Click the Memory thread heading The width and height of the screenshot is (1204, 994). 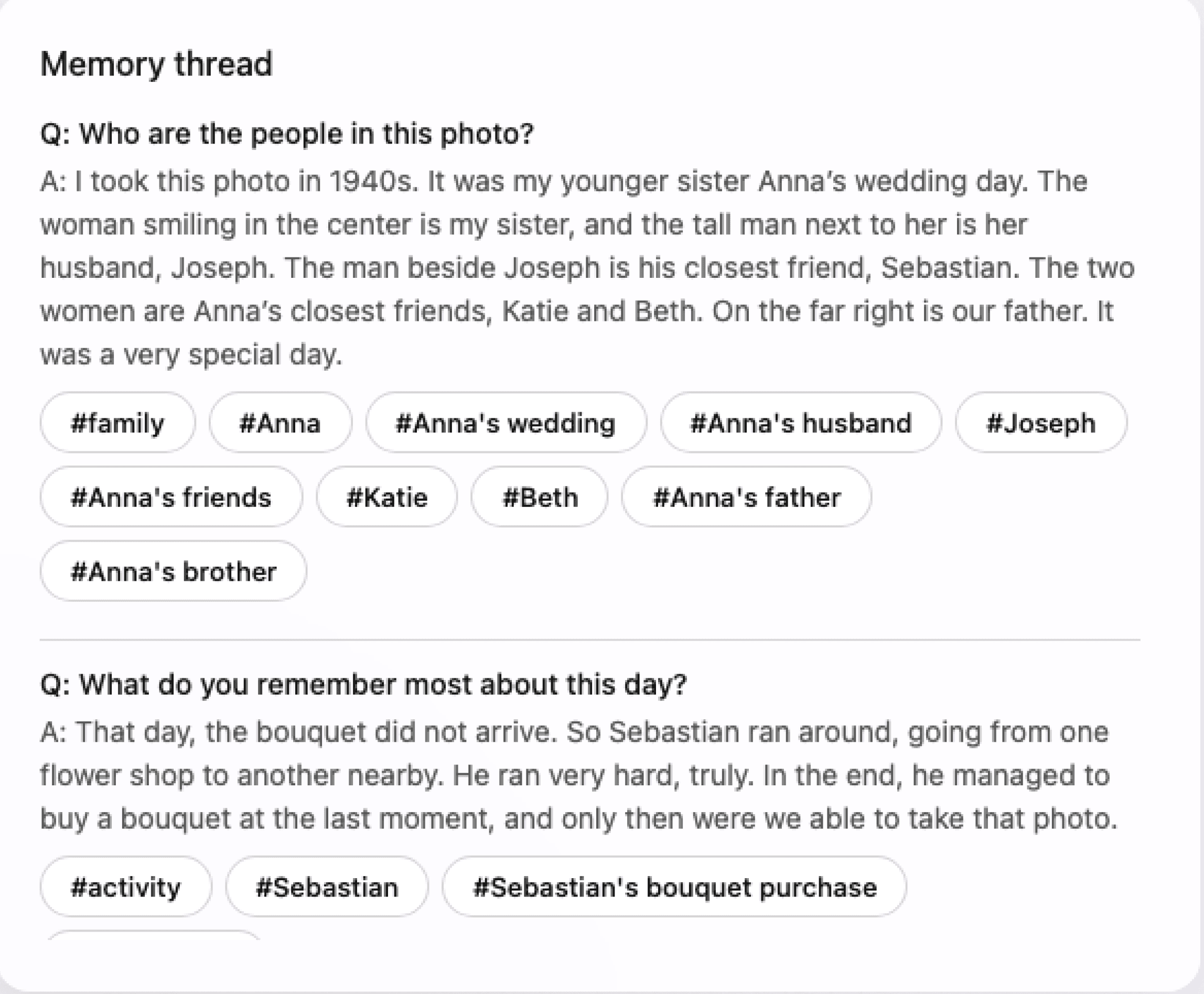156,63
